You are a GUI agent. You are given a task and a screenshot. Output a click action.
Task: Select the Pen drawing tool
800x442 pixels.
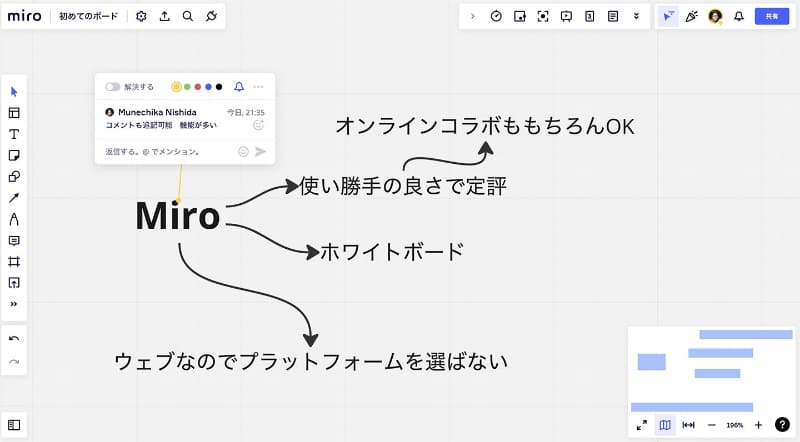[14, 219]
